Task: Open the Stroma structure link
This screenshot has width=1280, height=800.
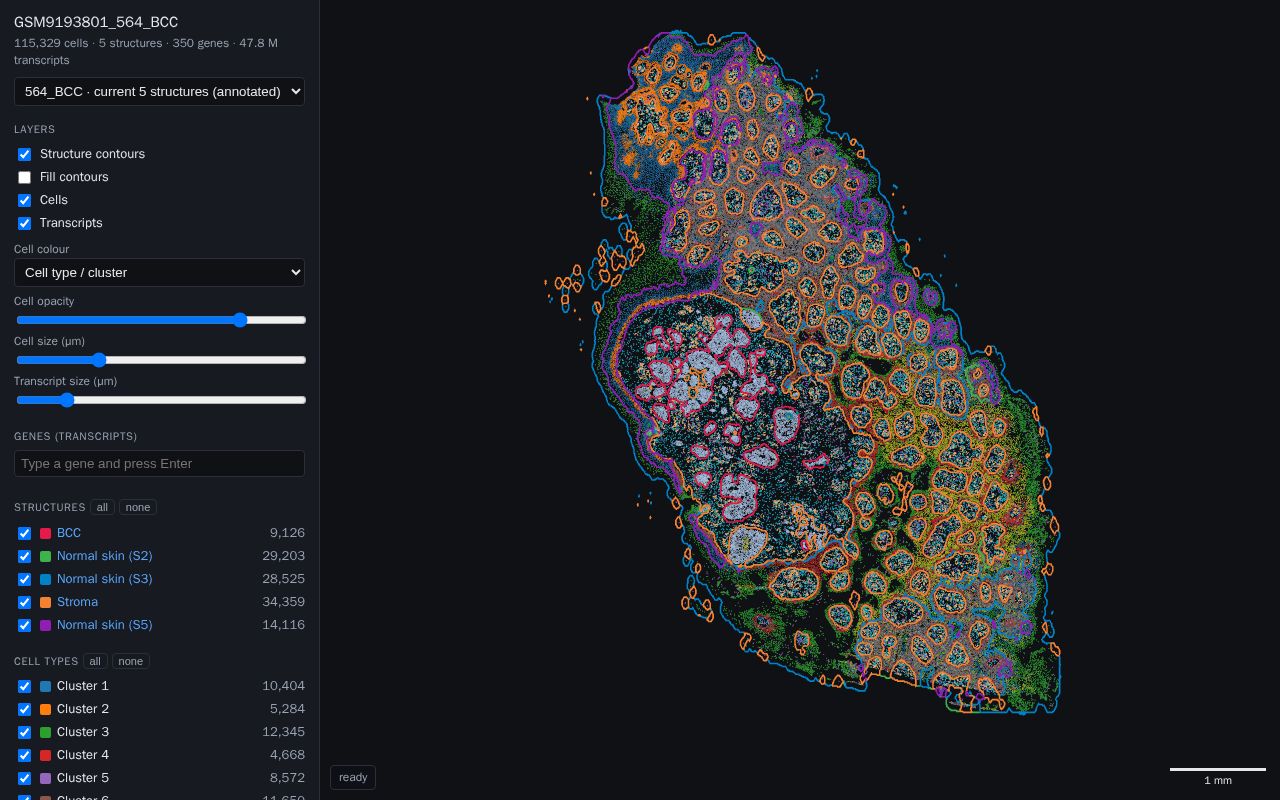Action: pos(77,602)
